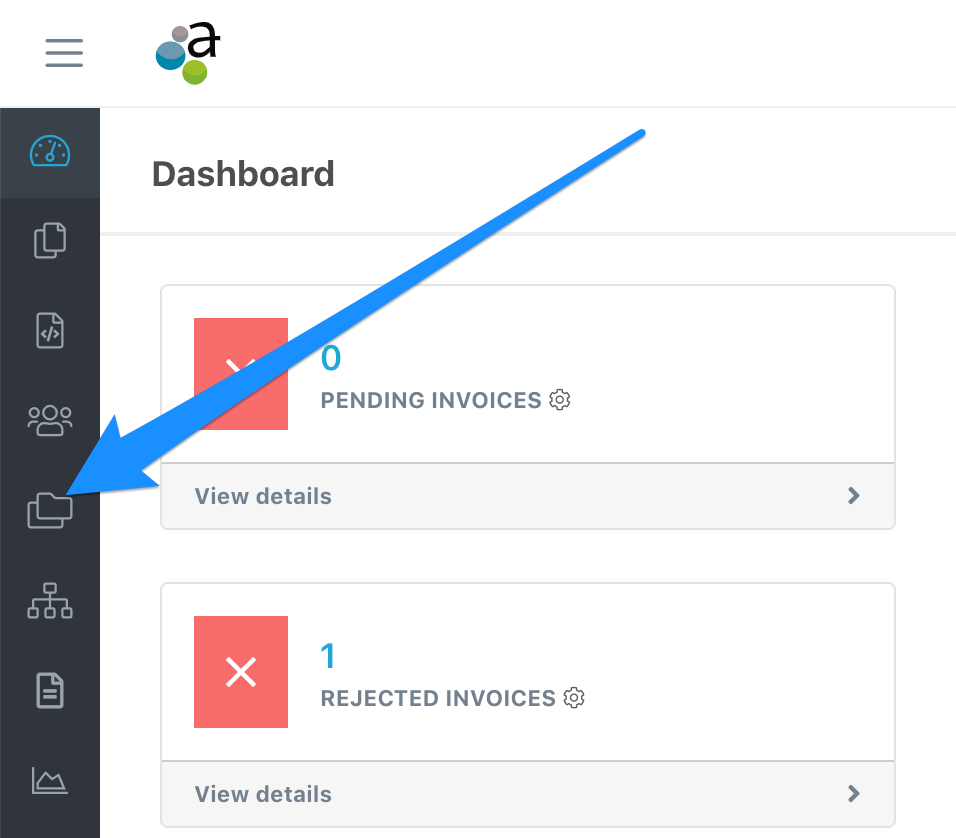Open Rejected Invoices gear settings
This screenshot has height=838, width=956.
[x=574, y=697]
